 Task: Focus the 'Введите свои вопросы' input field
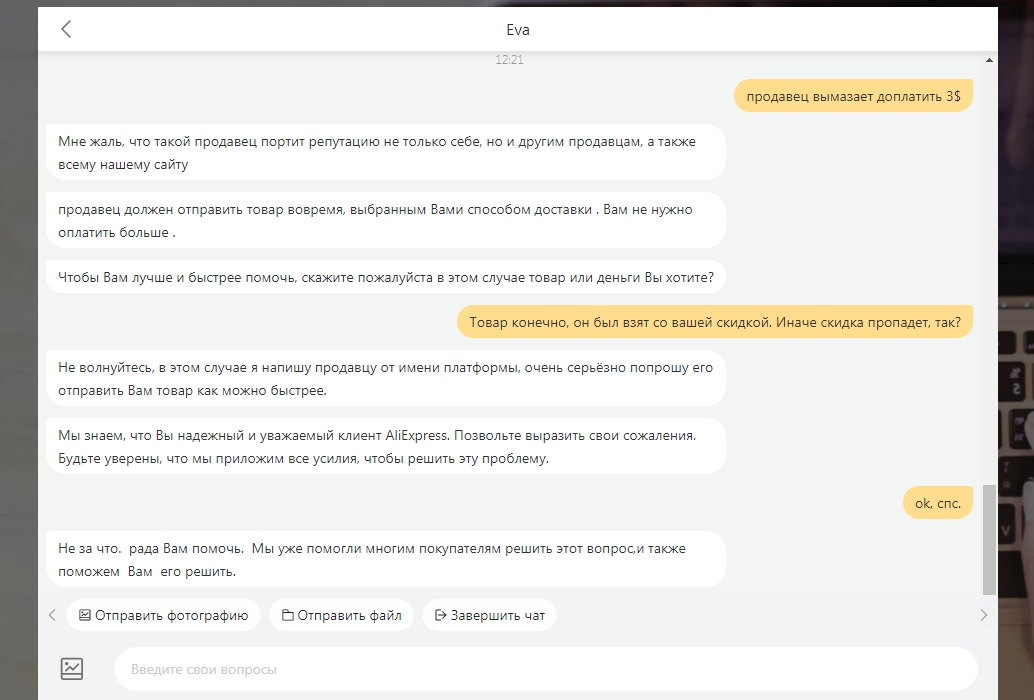(545, 669)
